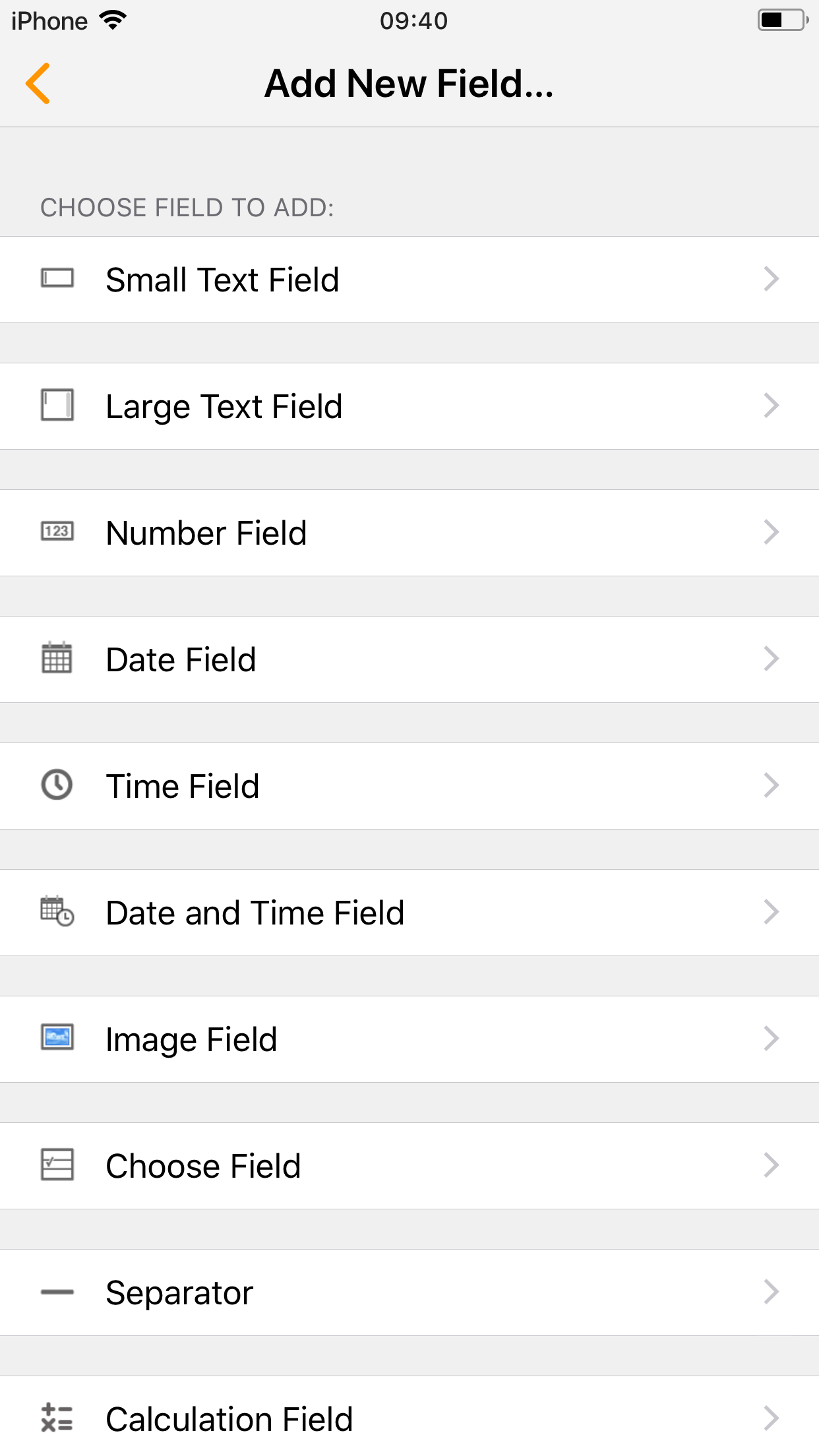Click the Small Text Field icon
Viewport: 819px width, 1456px height.
tap(57, 278)
